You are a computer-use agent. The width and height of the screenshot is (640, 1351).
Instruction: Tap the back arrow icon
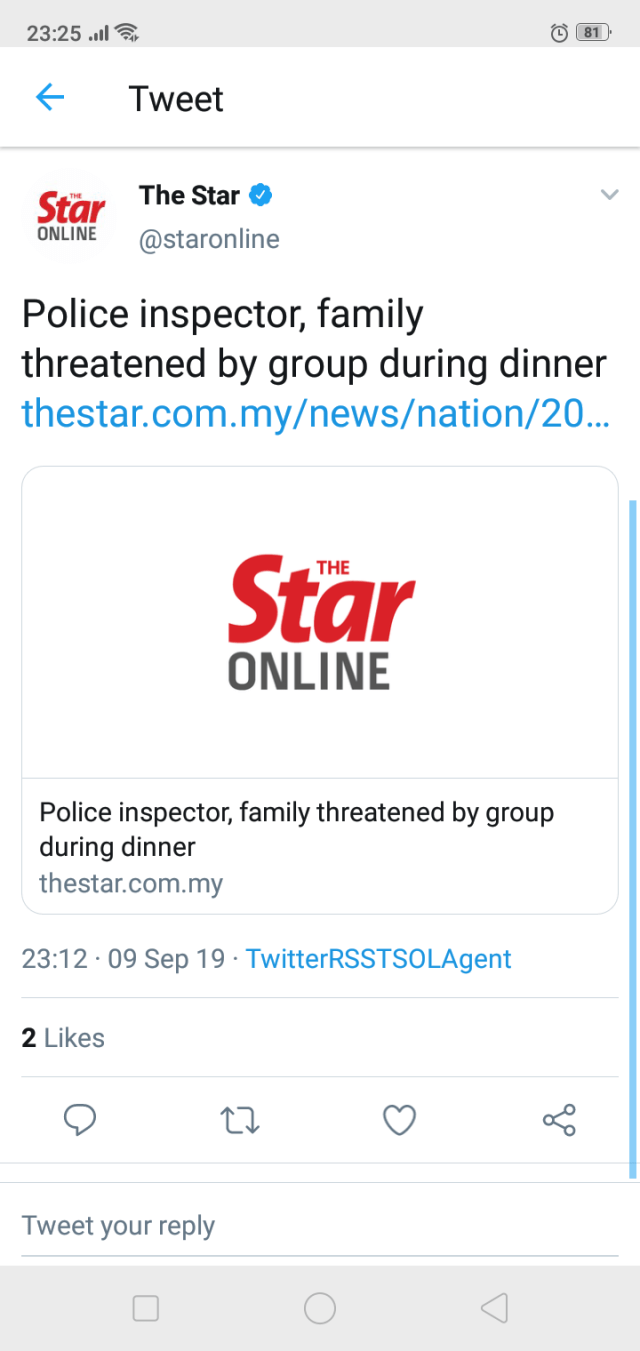pyautogui.click(x=49, y=97)
